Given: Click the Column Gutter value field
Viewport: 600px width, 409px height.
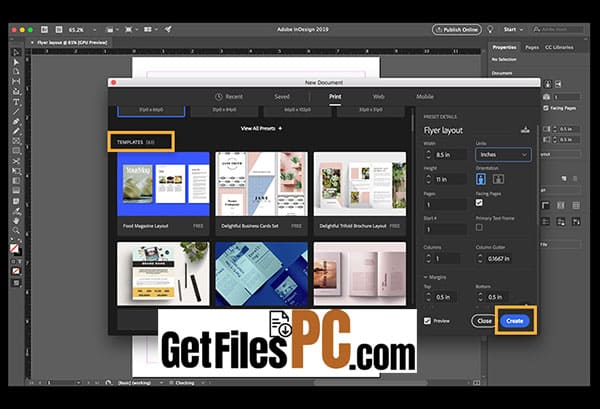Looking at the screenshot, I should click(x=499, y=259).
